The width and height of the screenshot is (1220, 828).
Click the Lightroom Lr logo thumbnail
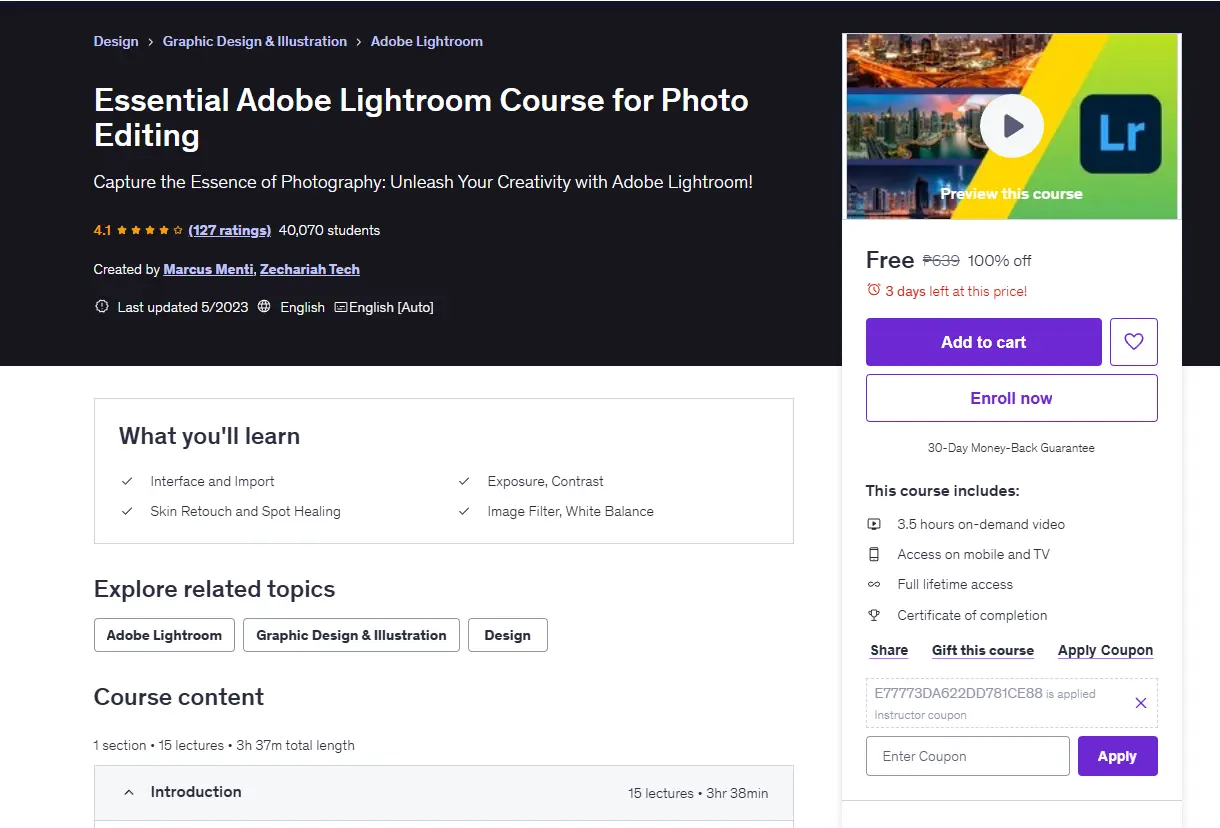point(1121,135)
